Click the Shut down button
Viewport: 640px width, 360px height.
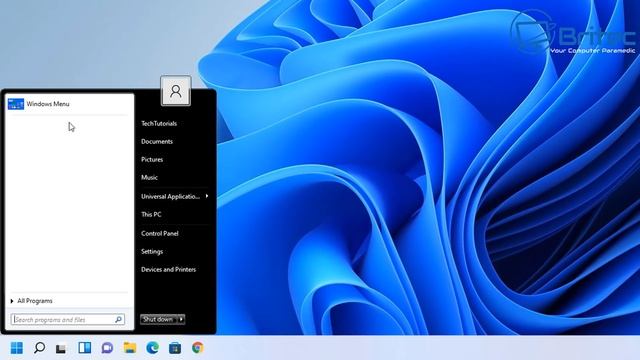[158, 319]
